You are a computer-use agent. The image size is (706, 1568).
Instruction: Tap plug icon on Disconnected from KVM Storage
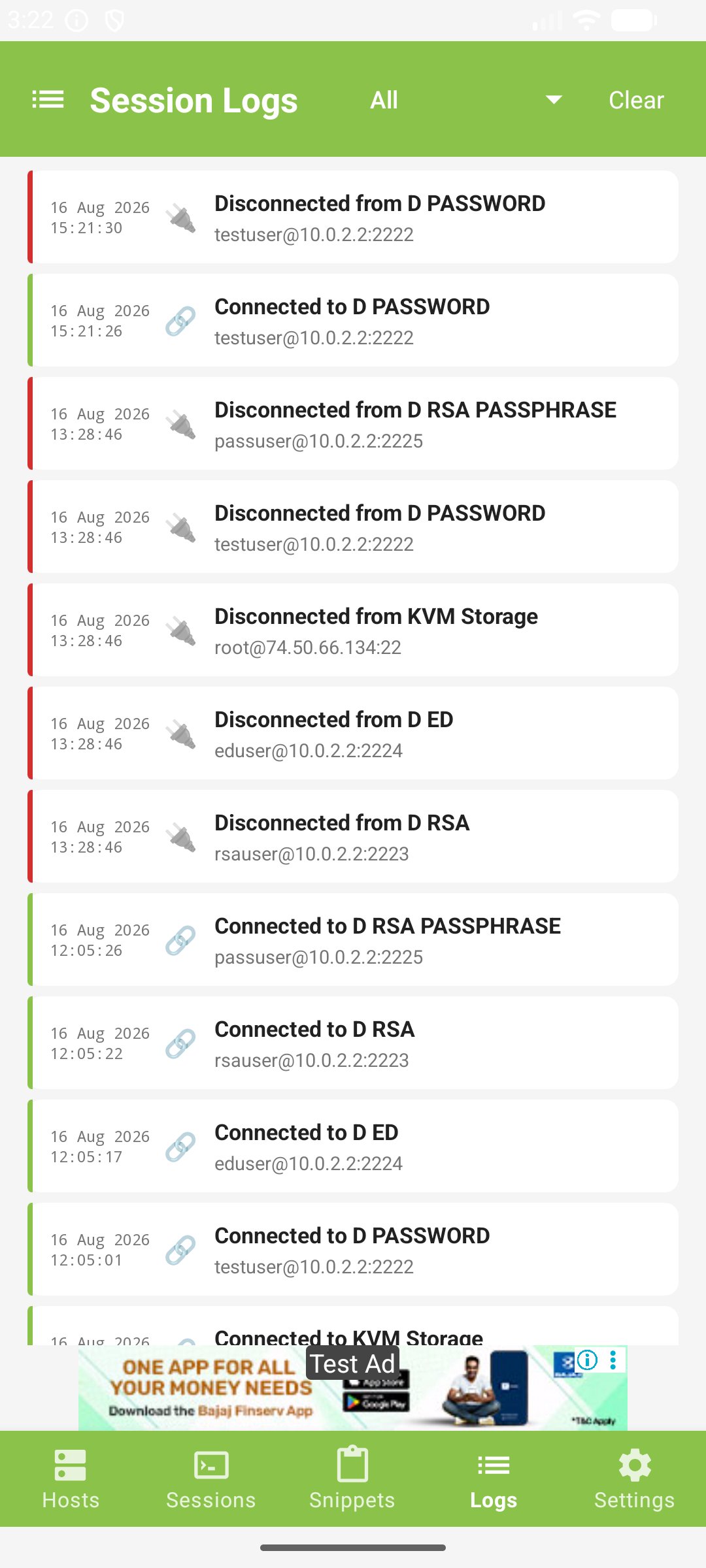click(x=181, y=630)
